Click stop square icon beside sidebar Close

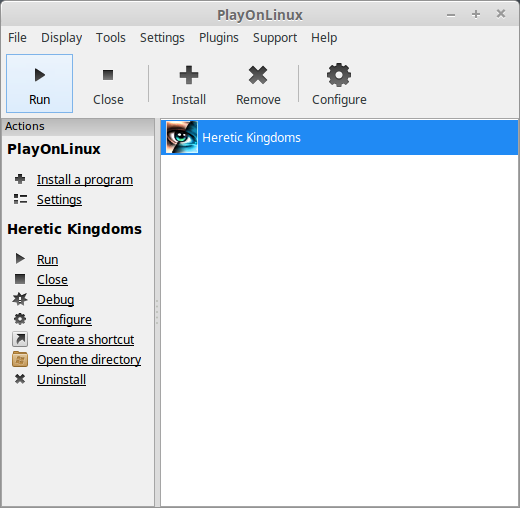pyautogui.click(x=20, y=279)
